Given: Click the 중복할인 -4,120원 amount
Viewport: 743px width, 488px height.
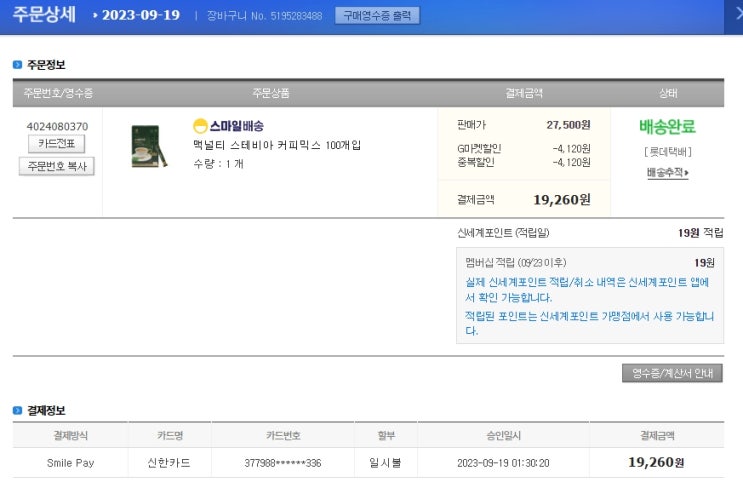Looking at the screenshot, I should coord(571,163).
